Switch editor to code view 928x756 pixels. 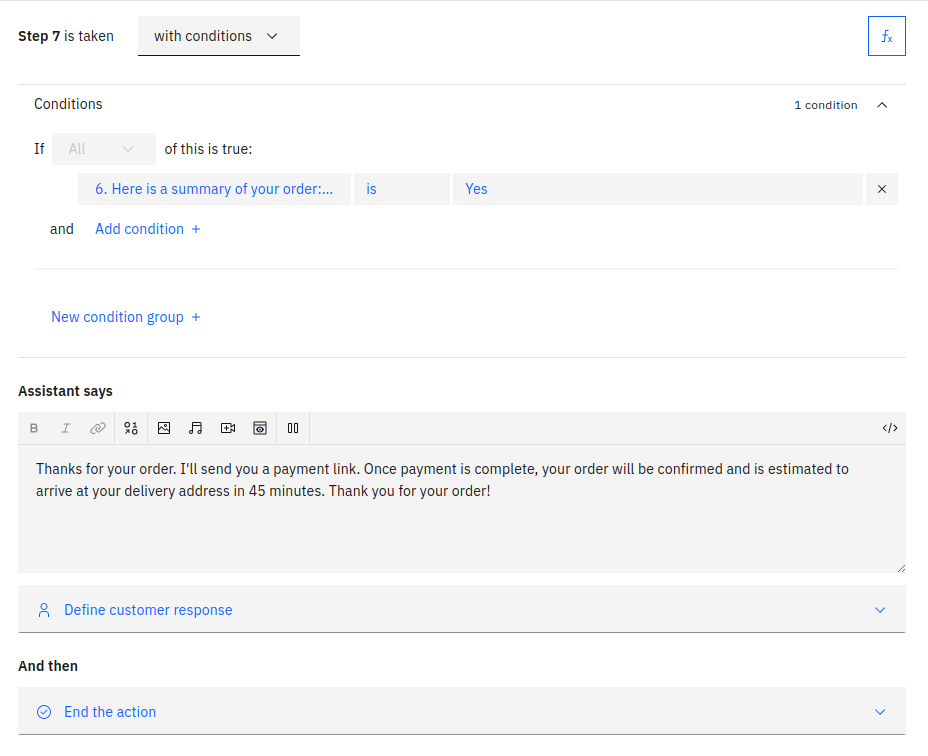click(889, 428)
